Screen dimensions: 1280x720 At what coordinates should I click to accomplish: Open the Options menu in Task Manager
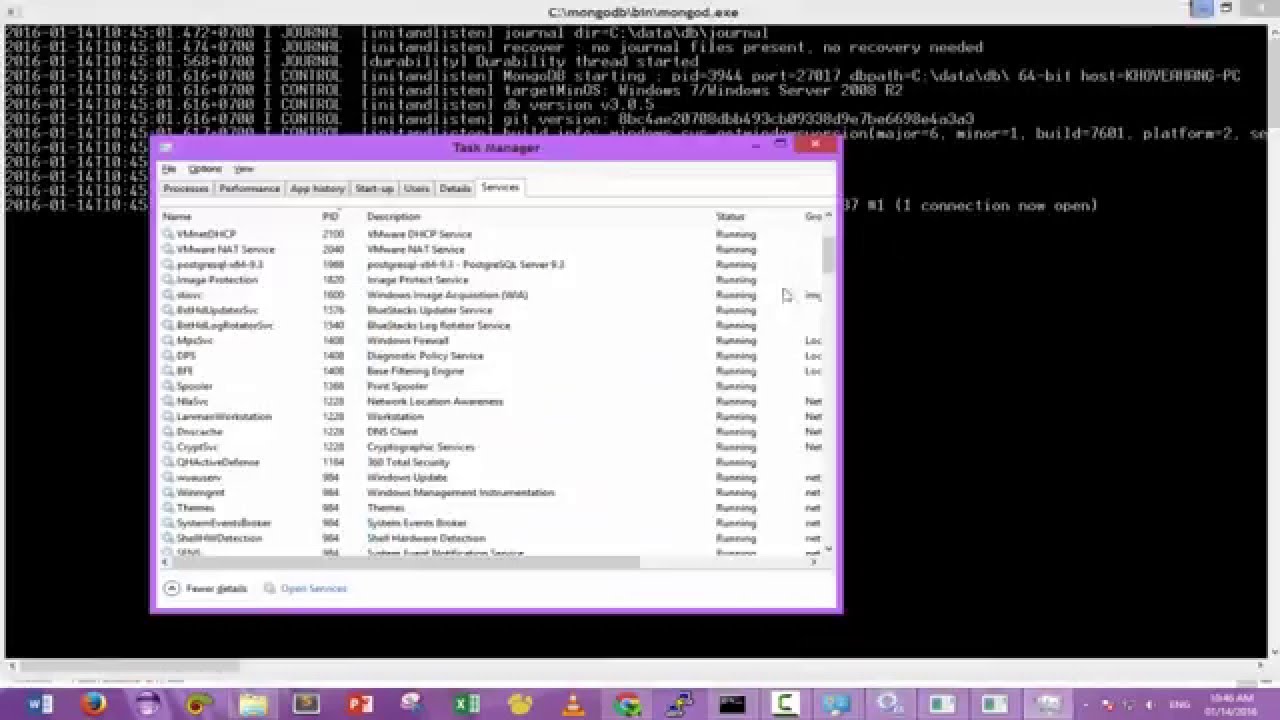click(x=205, y=169)
